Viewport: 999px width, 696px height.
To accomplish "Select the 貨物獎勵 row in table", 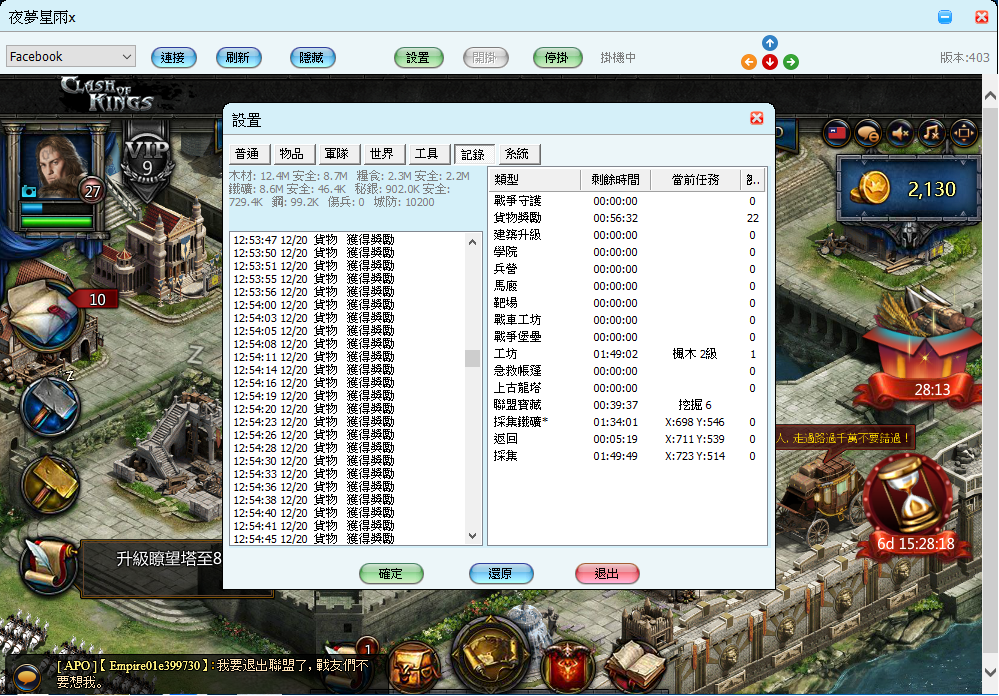I will tap(627, 218).
